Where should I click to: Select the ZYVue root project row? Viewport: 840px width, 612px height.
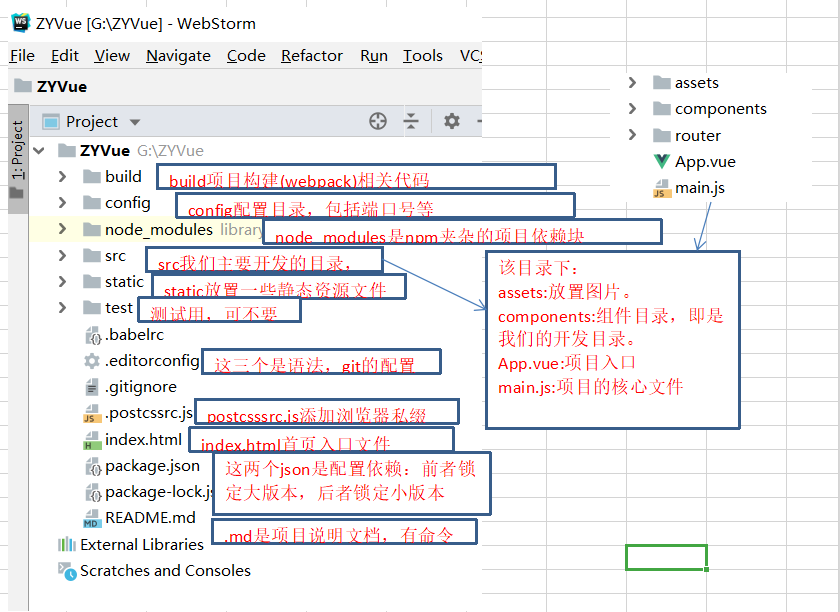256,151
